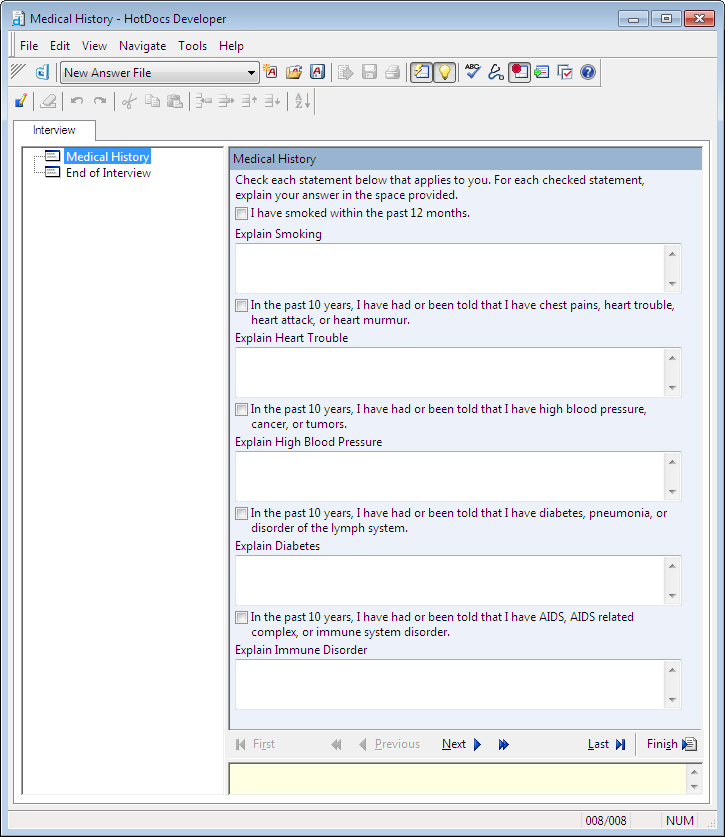Open the HotDocs Help question mark icon

(588, 72)
